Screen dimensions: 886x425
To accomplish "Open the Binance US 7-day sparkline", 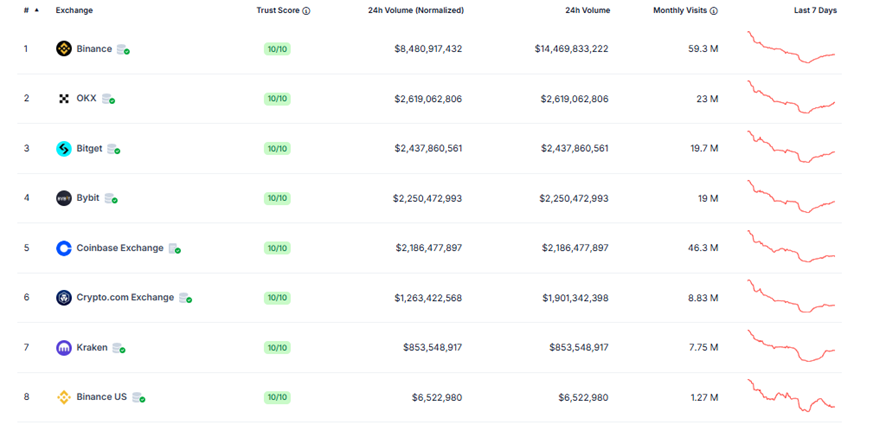I will point(791,396).
